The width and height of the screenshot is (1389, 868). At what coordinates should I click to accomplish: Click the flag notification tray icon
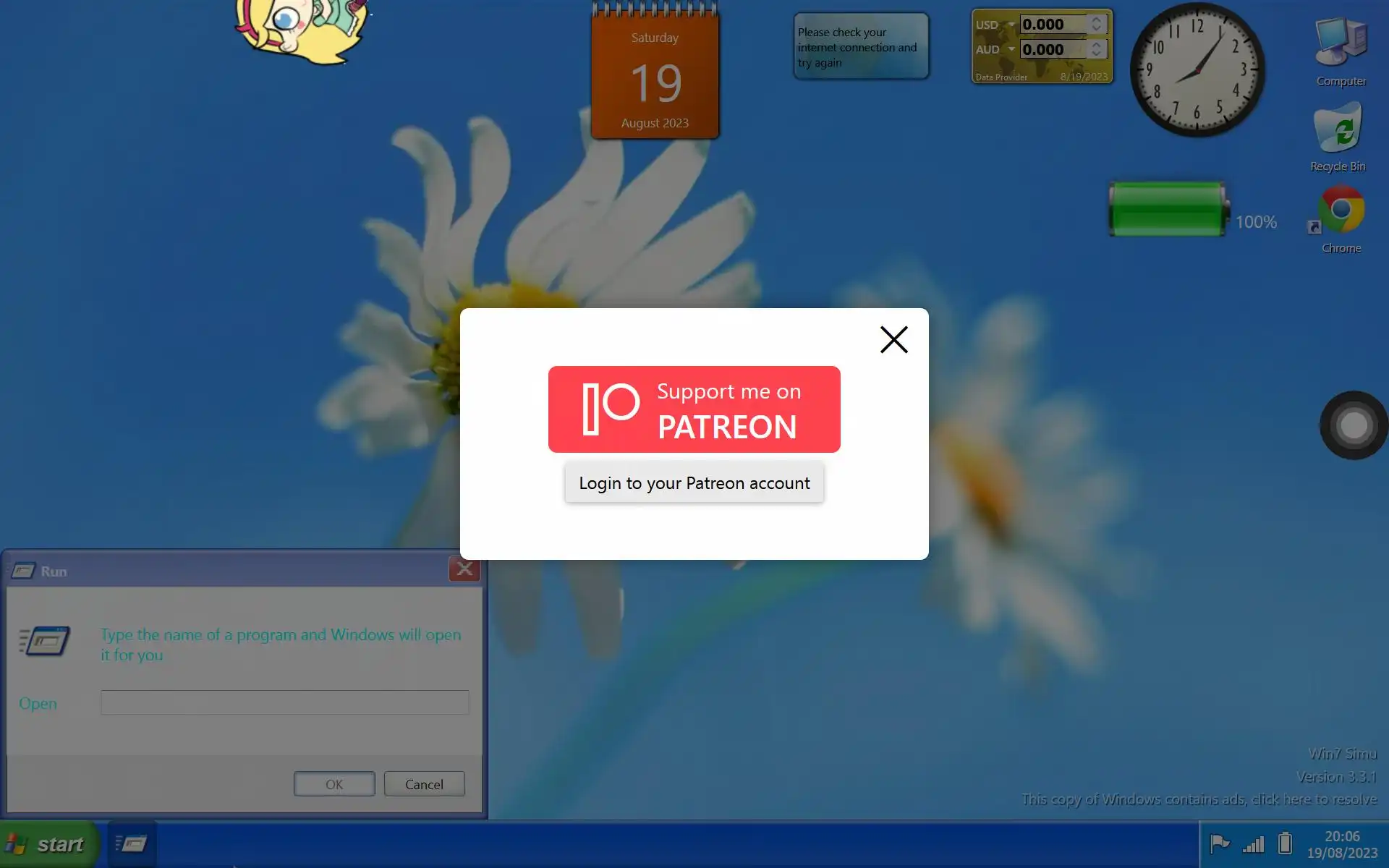coord(1220,843)
